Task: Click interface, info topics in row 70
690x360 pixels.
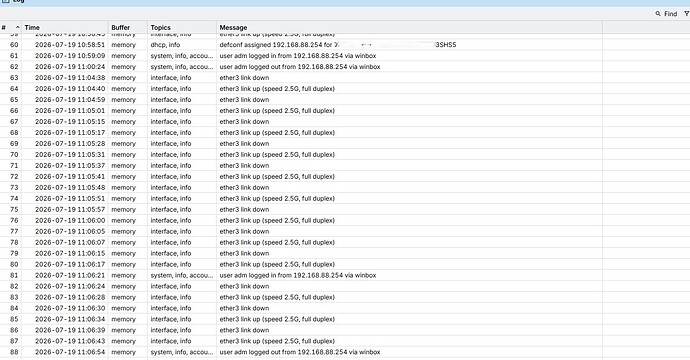Action: pos(171,154)
